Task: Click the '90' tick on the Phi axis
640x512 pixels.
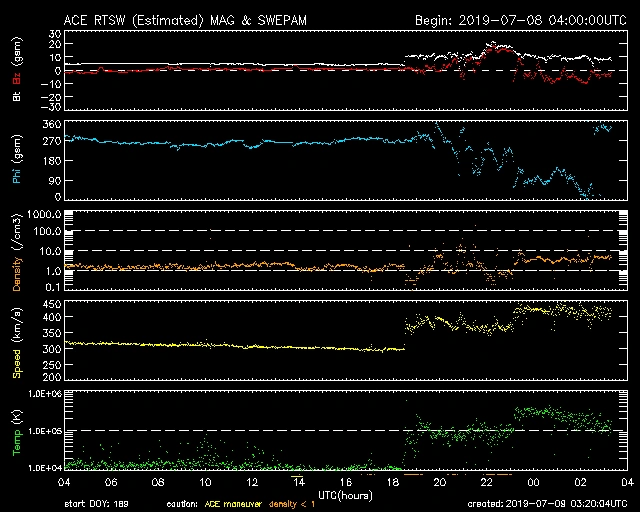Action: point(55,180)
